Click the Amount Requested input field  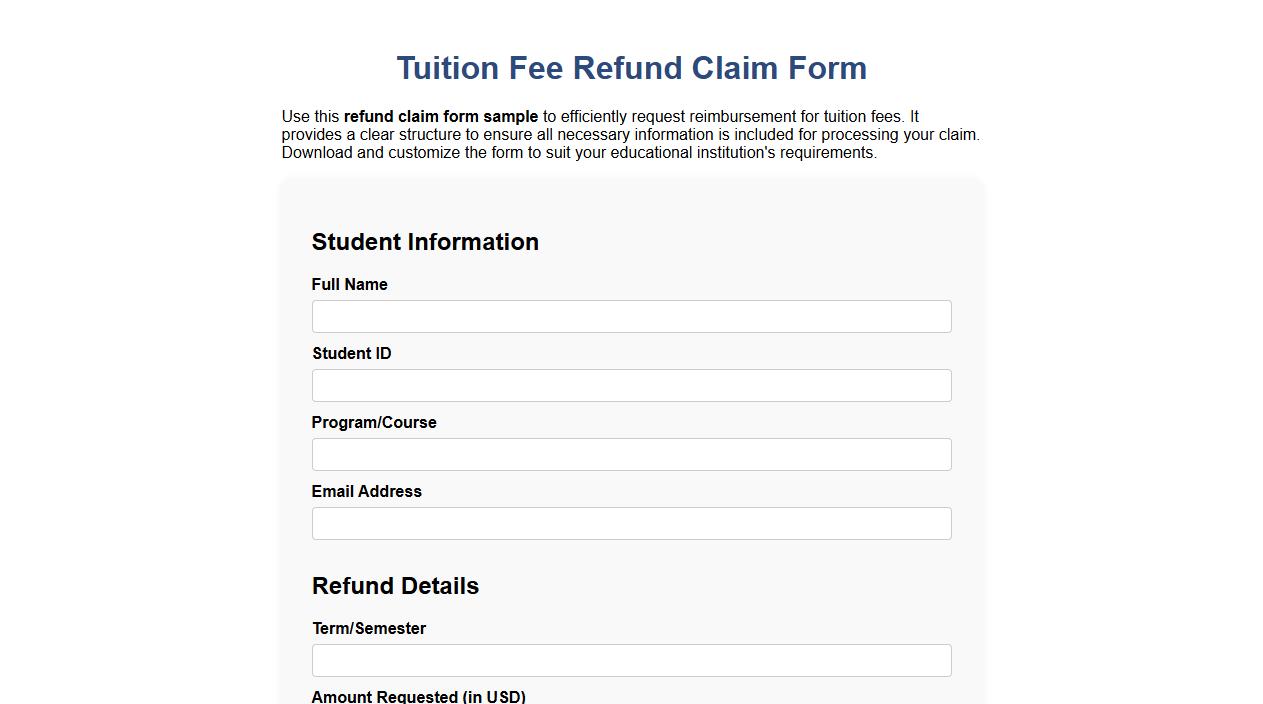click(x=631, y=700)
